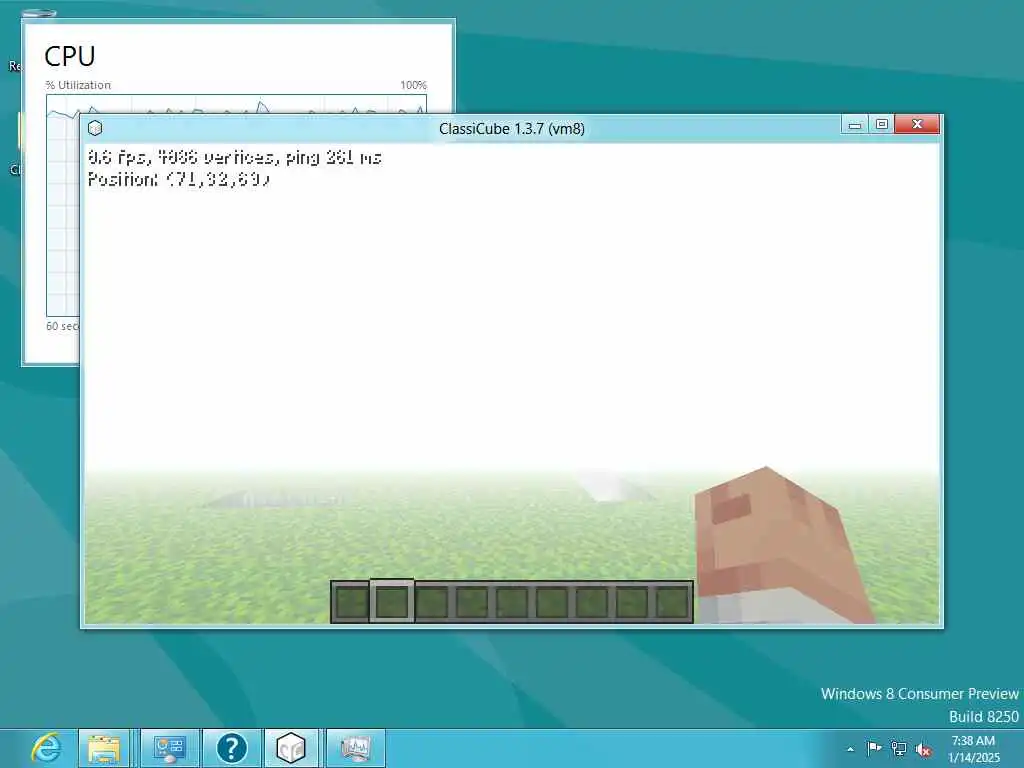1024x768 pixels.
Task: Select the highlighted second hotbar slot
Action: (x=392, y=601)
